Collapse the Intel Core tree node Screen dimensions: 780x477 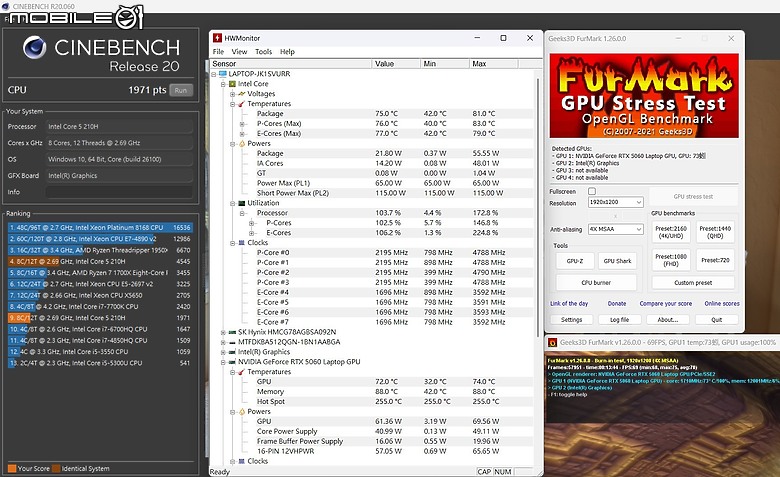tap(223, 84)
